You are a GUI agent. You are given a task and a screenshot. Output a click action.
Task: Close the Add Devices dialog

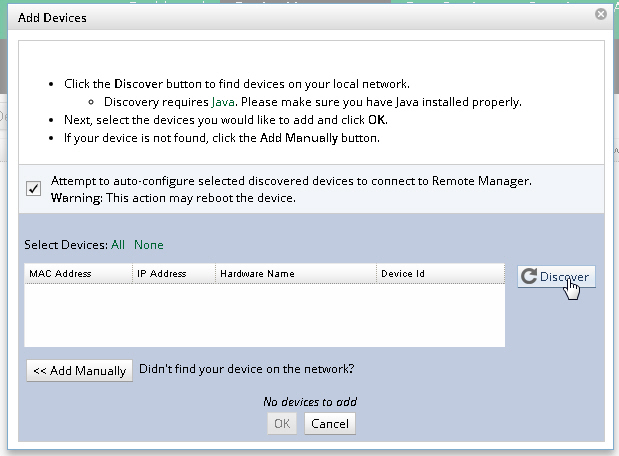click(600, 15)
